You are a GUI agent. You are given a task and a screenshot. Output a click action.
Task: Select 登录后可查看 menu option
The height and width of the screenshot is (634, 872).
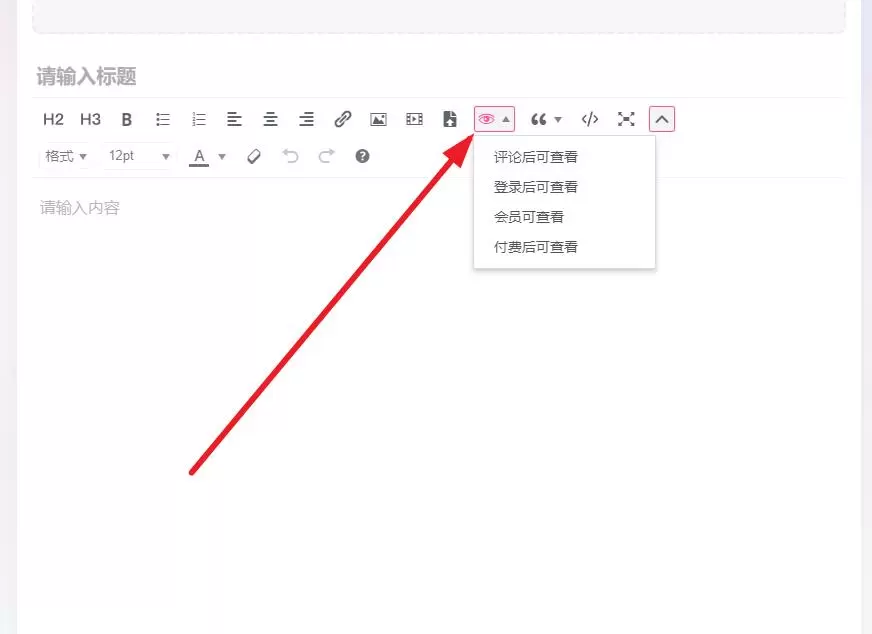(x=564, y=187)
